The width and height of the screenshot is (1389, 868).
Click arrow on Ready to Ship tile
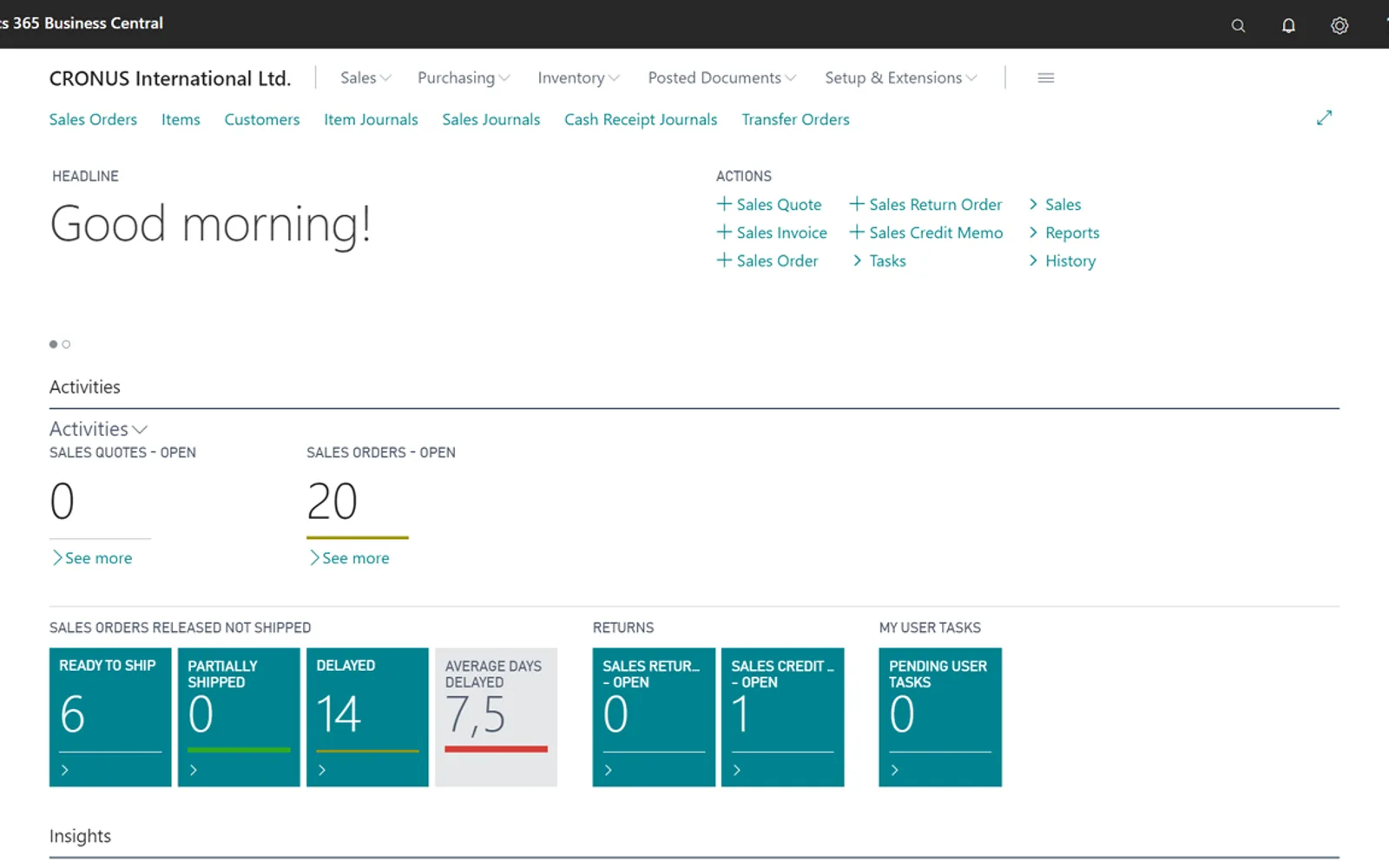65,770
